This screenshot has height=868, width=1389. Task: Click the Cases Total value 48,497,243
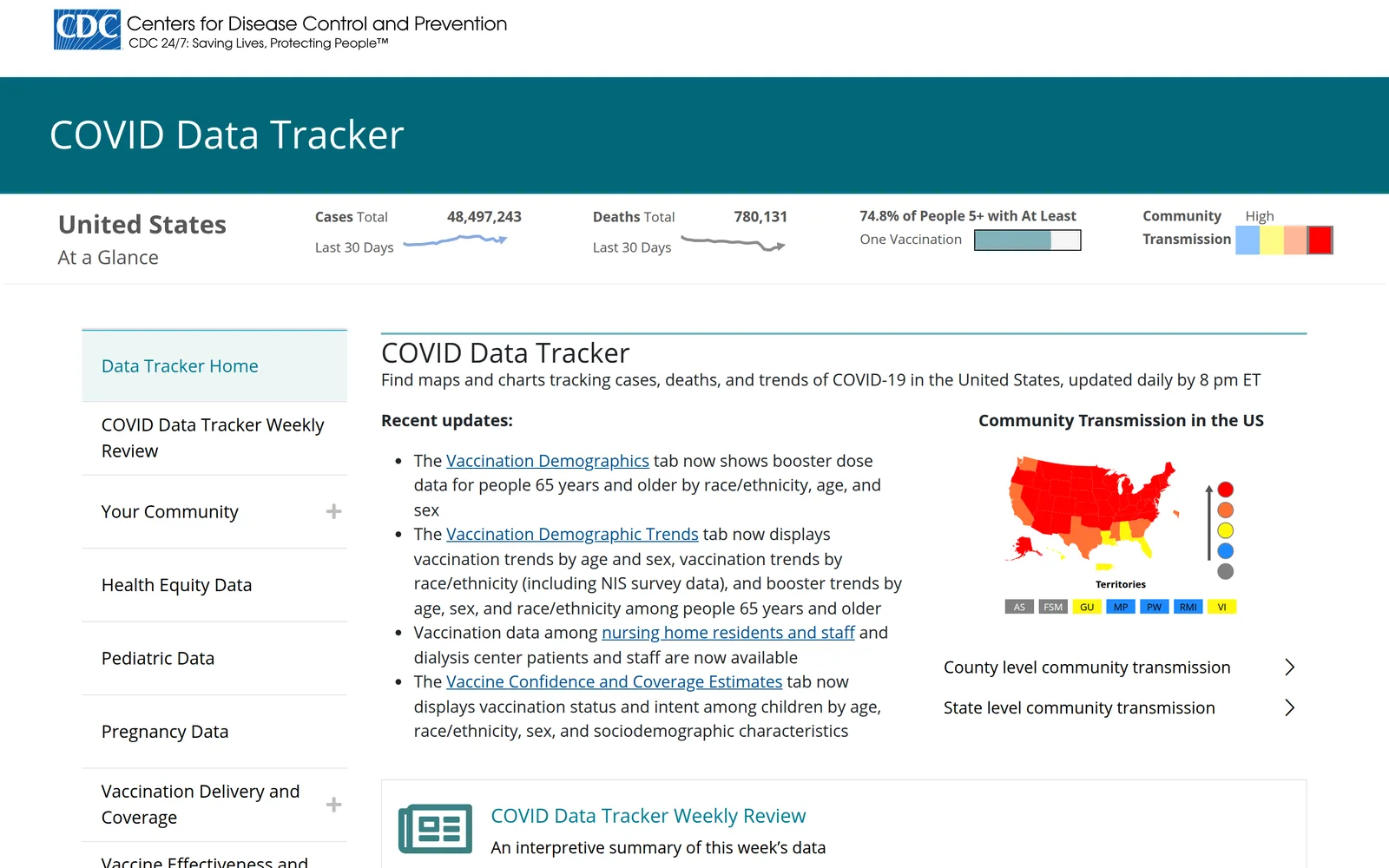click(x=484, y=217)
